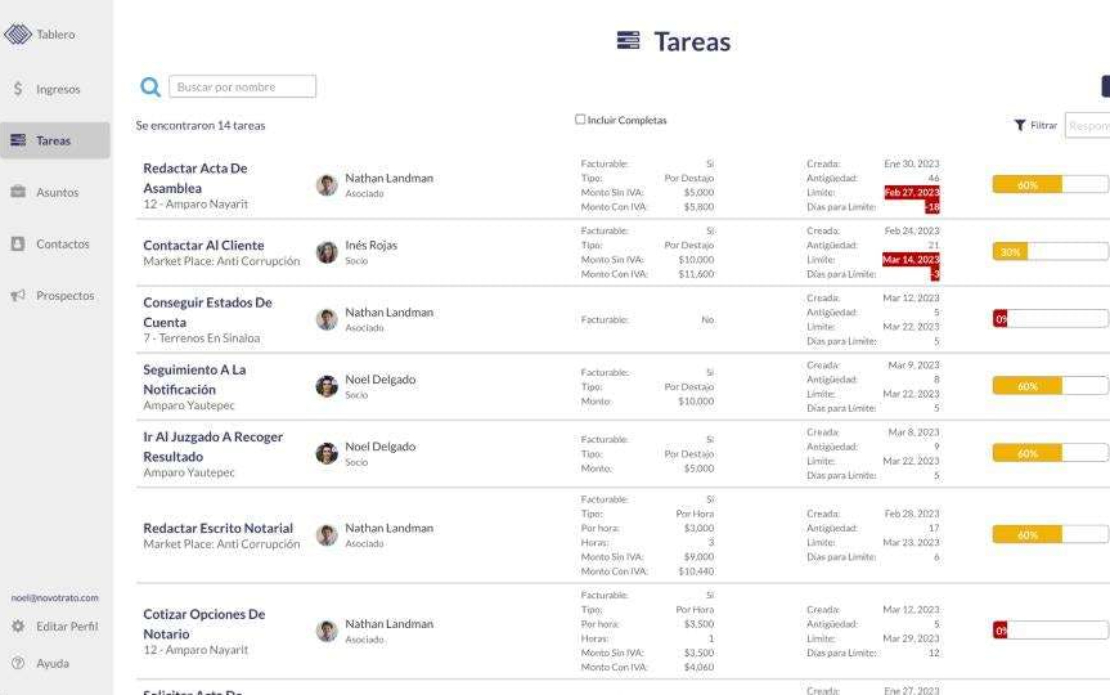This screenshot has height=695, width=1110.
Task: Open task Redactar Escrito Notarial
Action: 218,529
